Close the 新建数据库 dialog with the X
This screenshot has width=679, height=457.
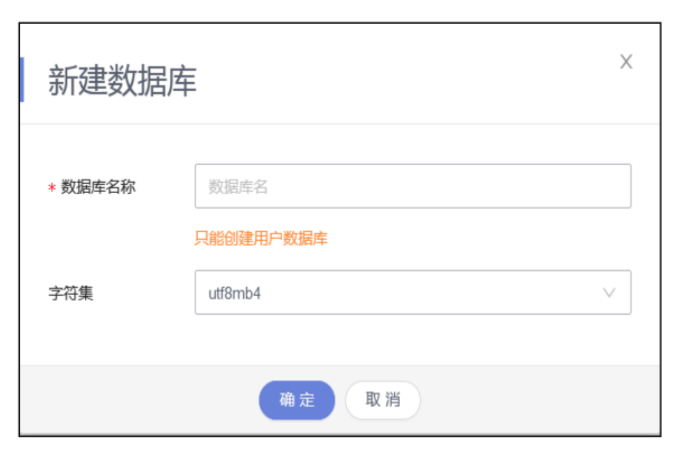(626, 62)
